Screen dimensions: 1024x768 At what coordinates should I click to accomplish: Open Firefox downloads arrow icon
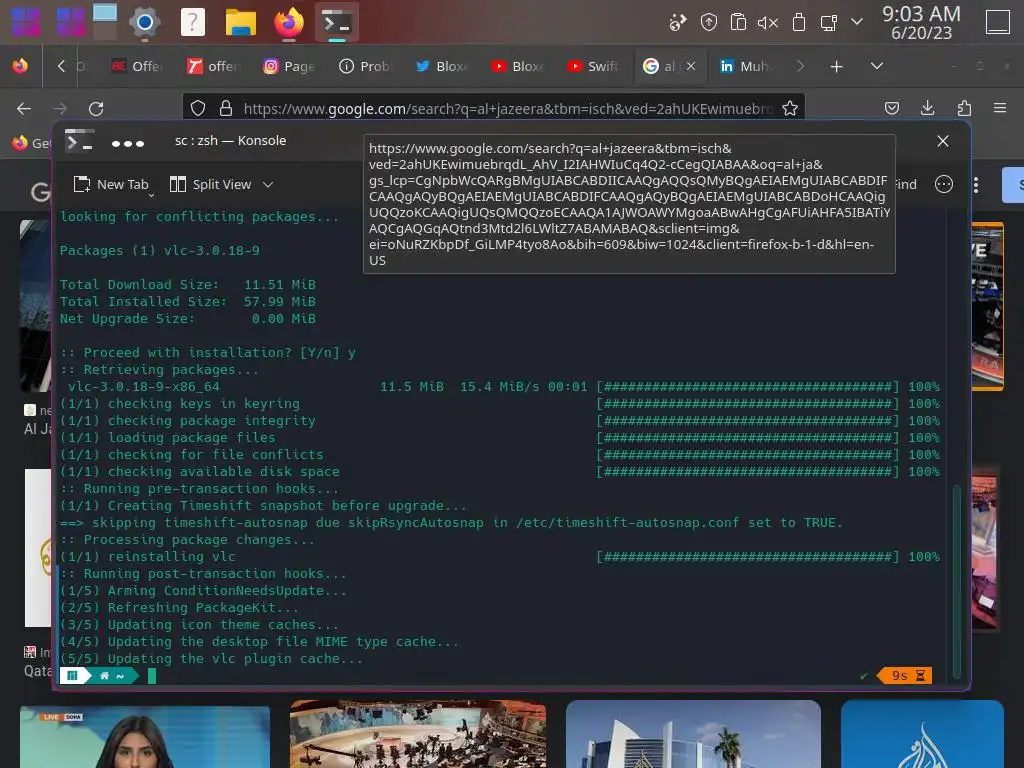click(927, 108)
